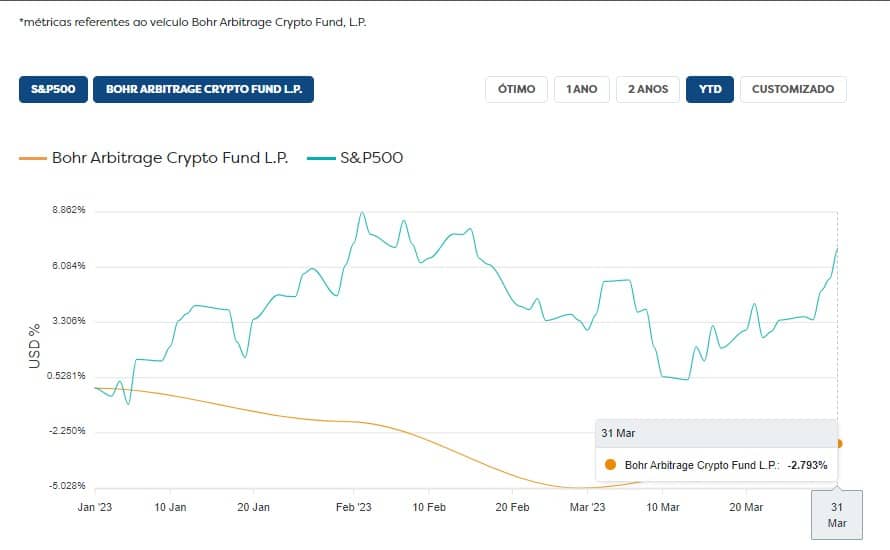Click the 6.084% y-axis label
The width and height of the screenshot is (890, 550).
point(69,266)
